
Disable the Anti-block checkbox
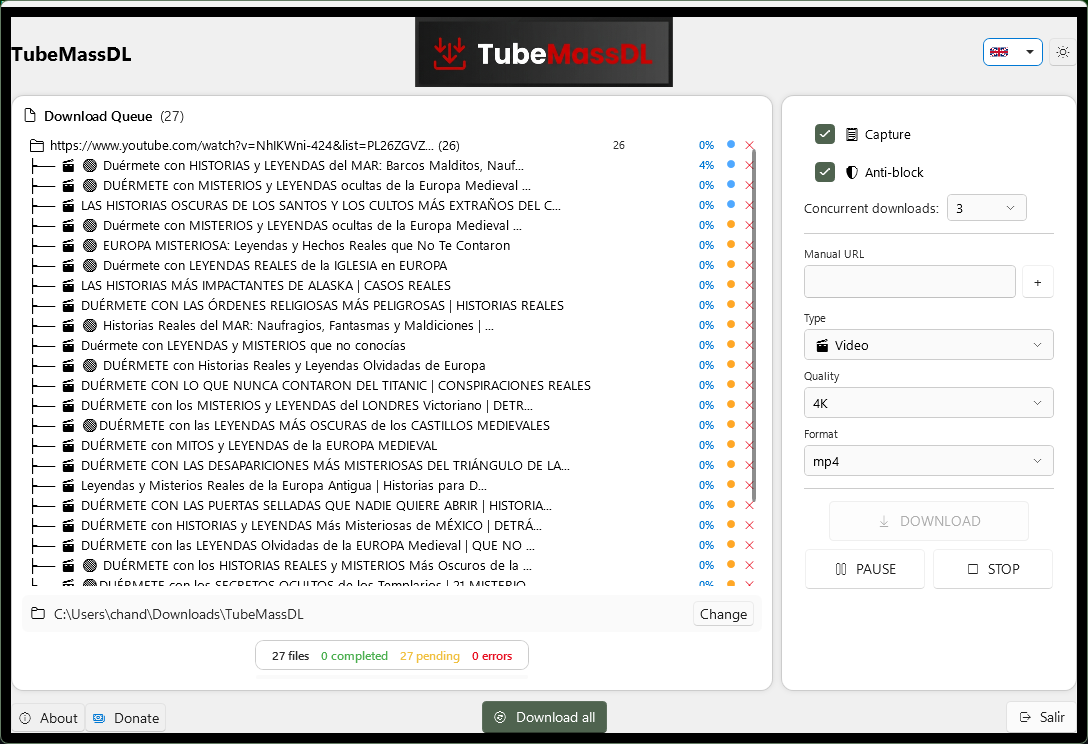point(824,172)
